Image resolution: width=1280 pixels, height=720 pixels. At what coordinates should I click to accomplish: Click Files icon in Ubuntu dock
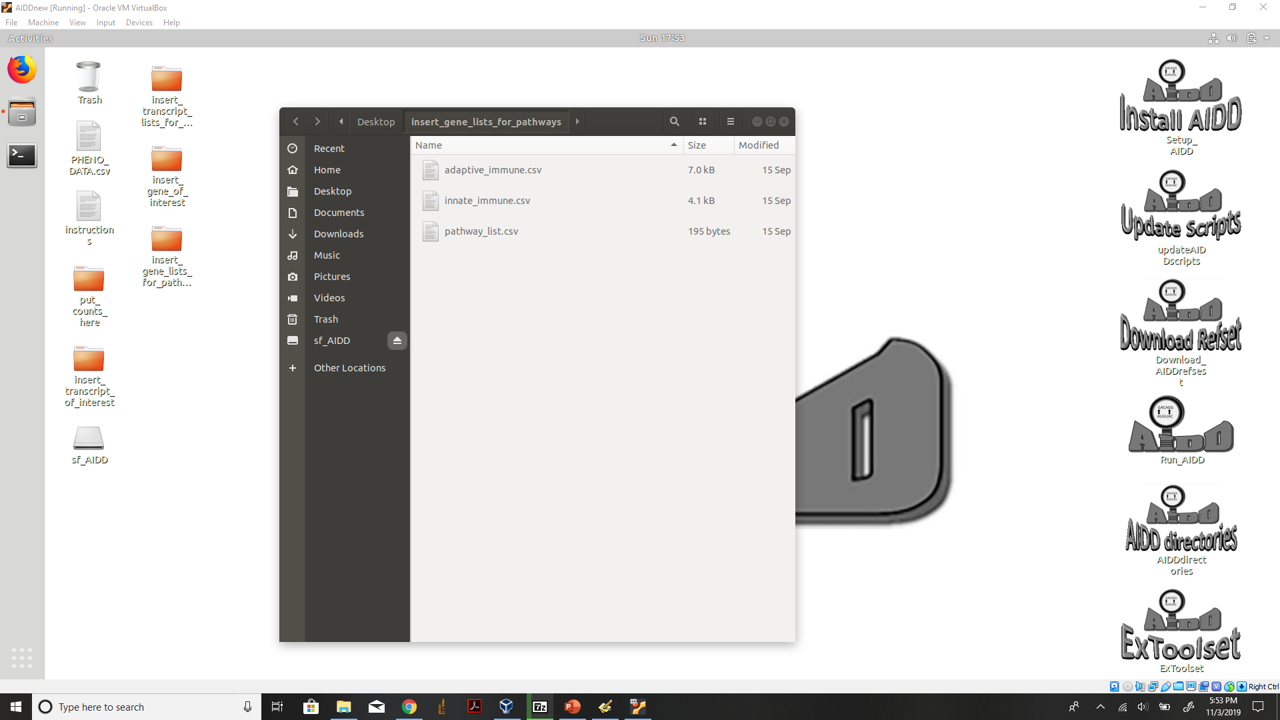point(22,112)
